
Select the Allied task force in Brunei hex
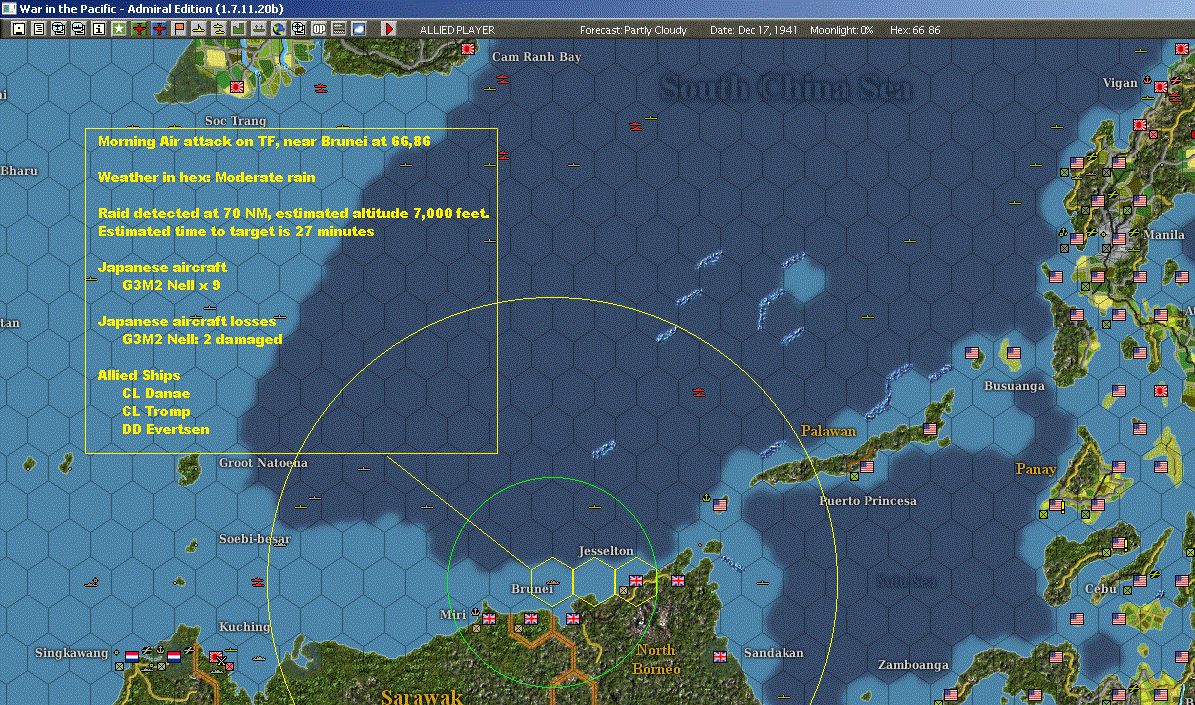(x=553, y=583)
